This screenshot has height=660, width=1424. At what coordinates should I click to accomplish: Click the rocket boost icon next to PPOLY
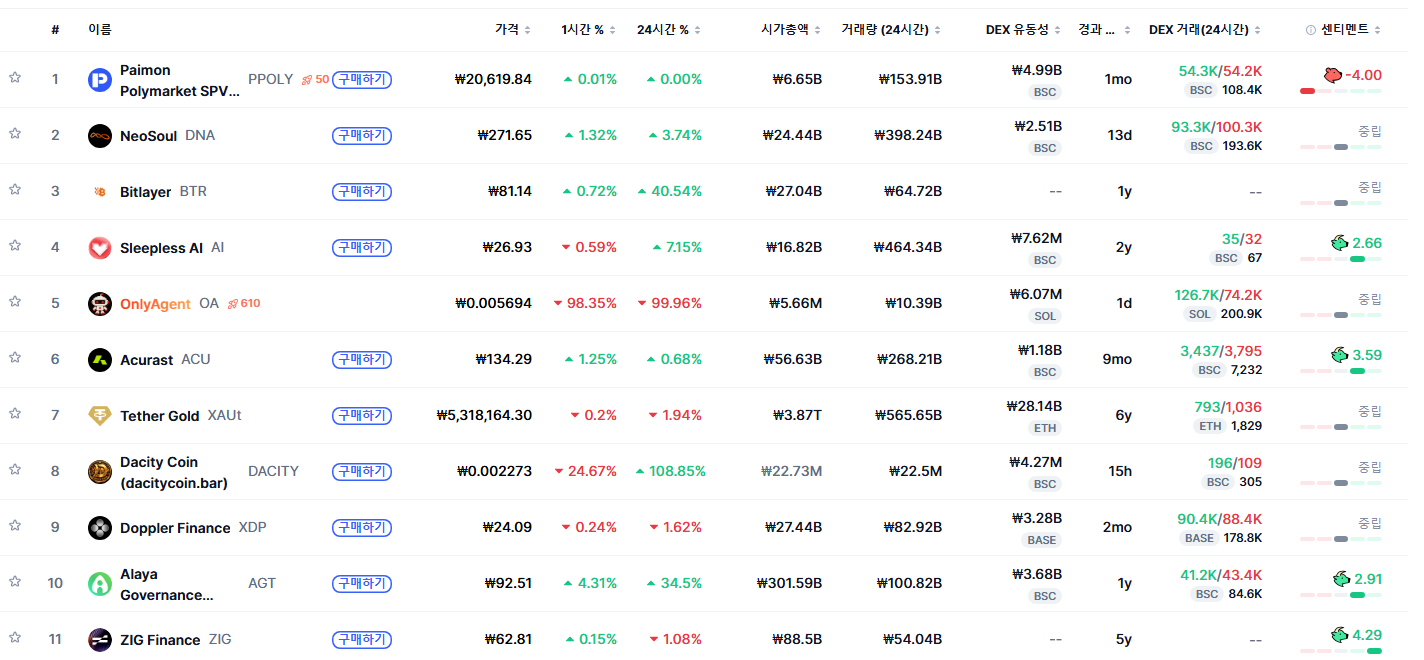307,79
